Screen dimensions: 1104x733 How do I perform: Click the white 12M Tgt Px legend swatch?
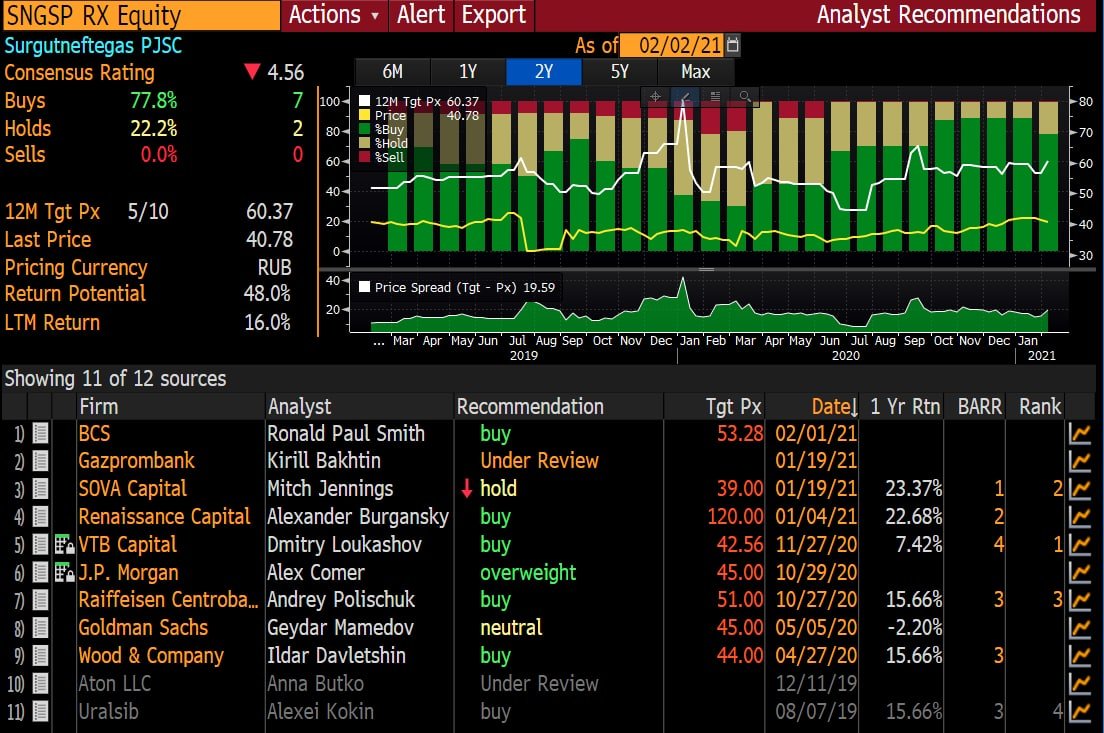pos(365,101)
